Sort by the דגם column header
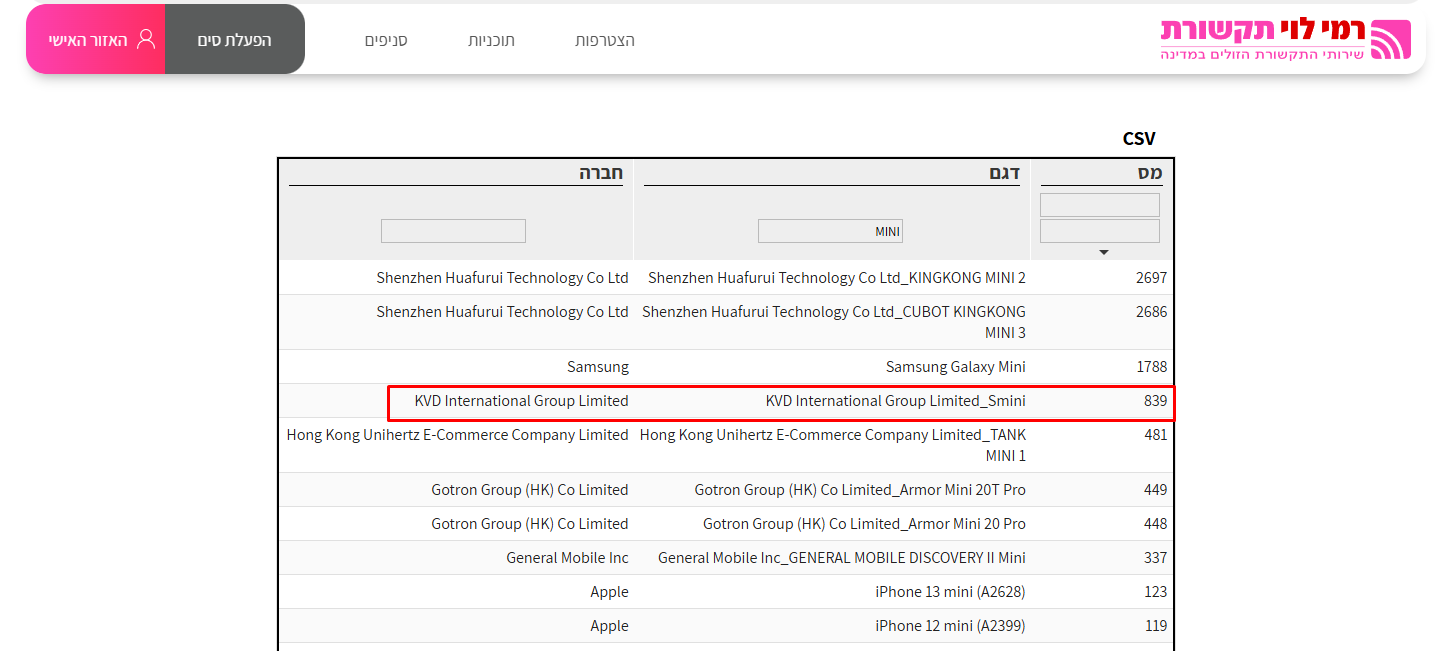Viewport: 1448px width, 651px height. click(x=1004, y=173)
